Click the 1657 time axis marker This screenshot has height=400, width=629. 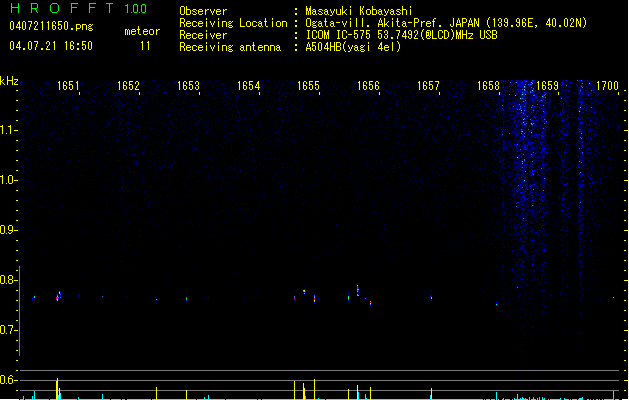pyautogui.click(x=428, y=86)
